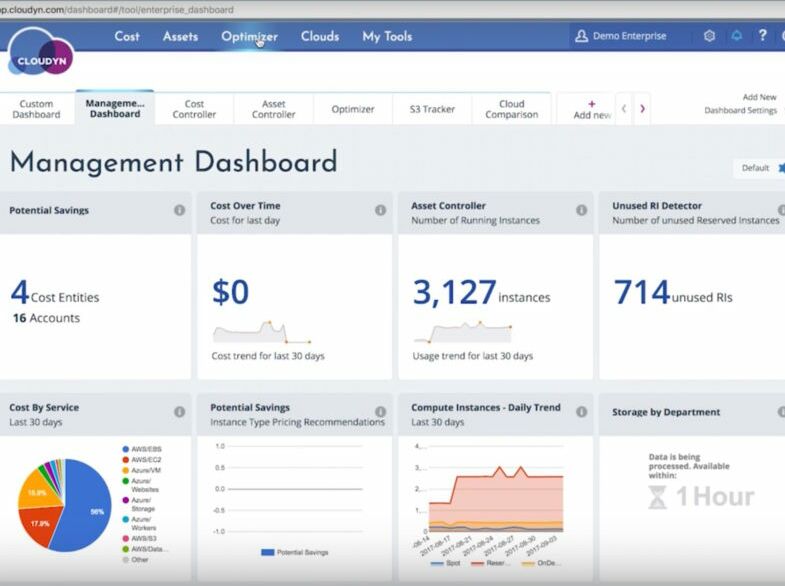Click the usage trend sparkline

coord(463,332)
